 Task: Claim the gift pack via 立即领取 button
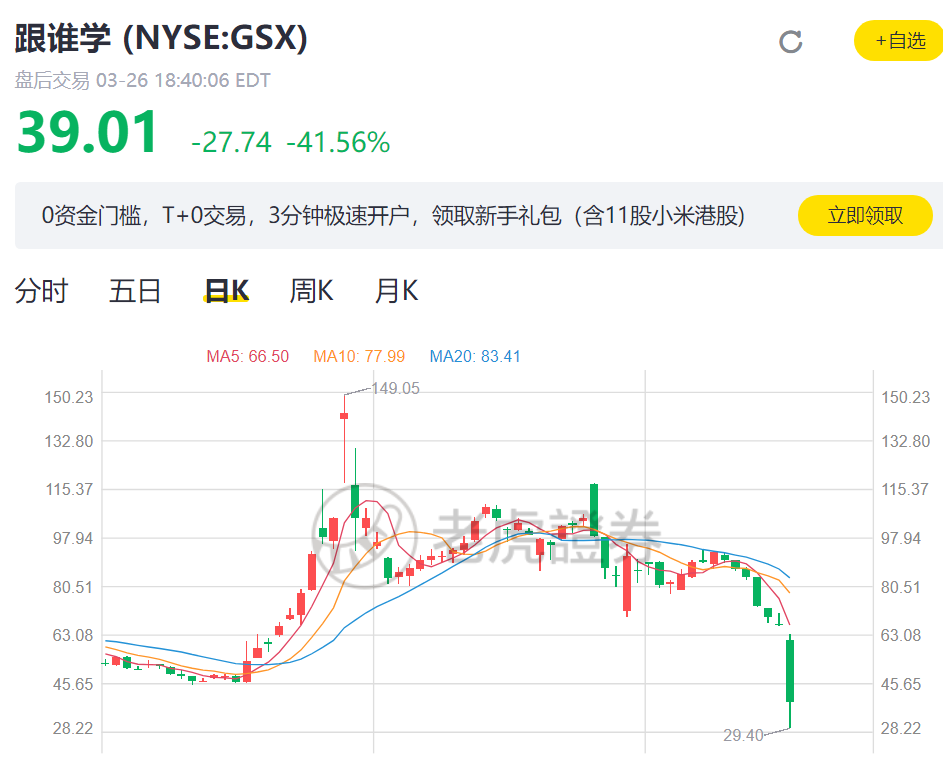coord(865,215)
